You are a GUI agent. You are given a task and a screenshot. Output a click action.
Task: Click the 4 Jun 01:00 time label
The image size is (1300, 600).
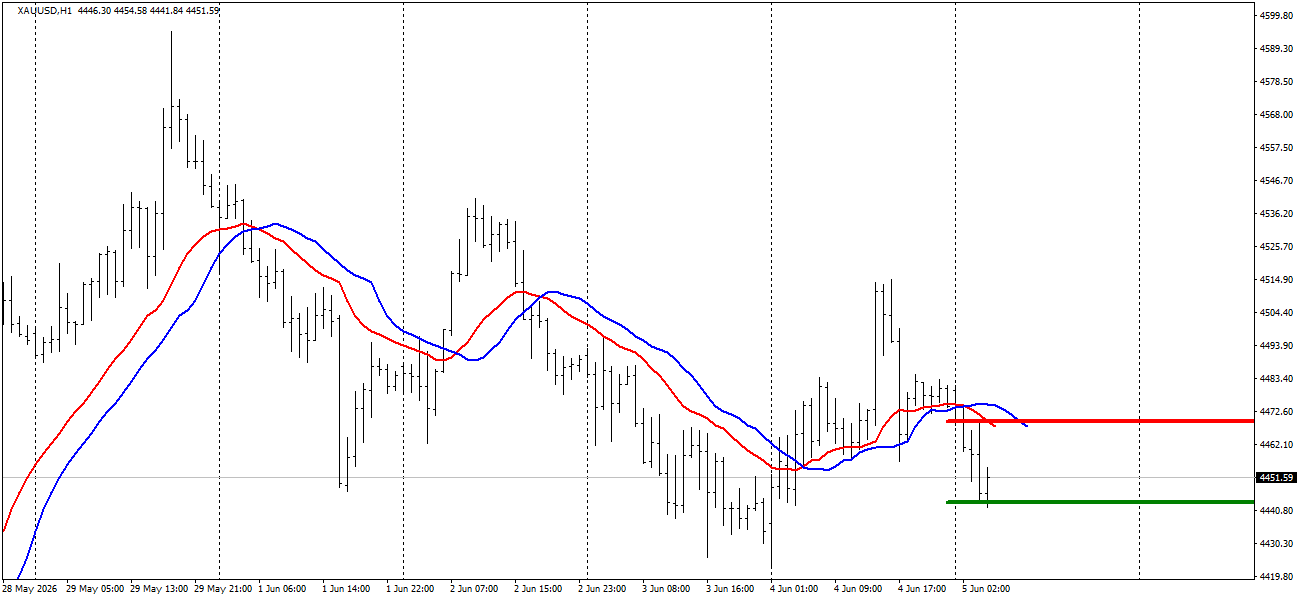(794, 589)
